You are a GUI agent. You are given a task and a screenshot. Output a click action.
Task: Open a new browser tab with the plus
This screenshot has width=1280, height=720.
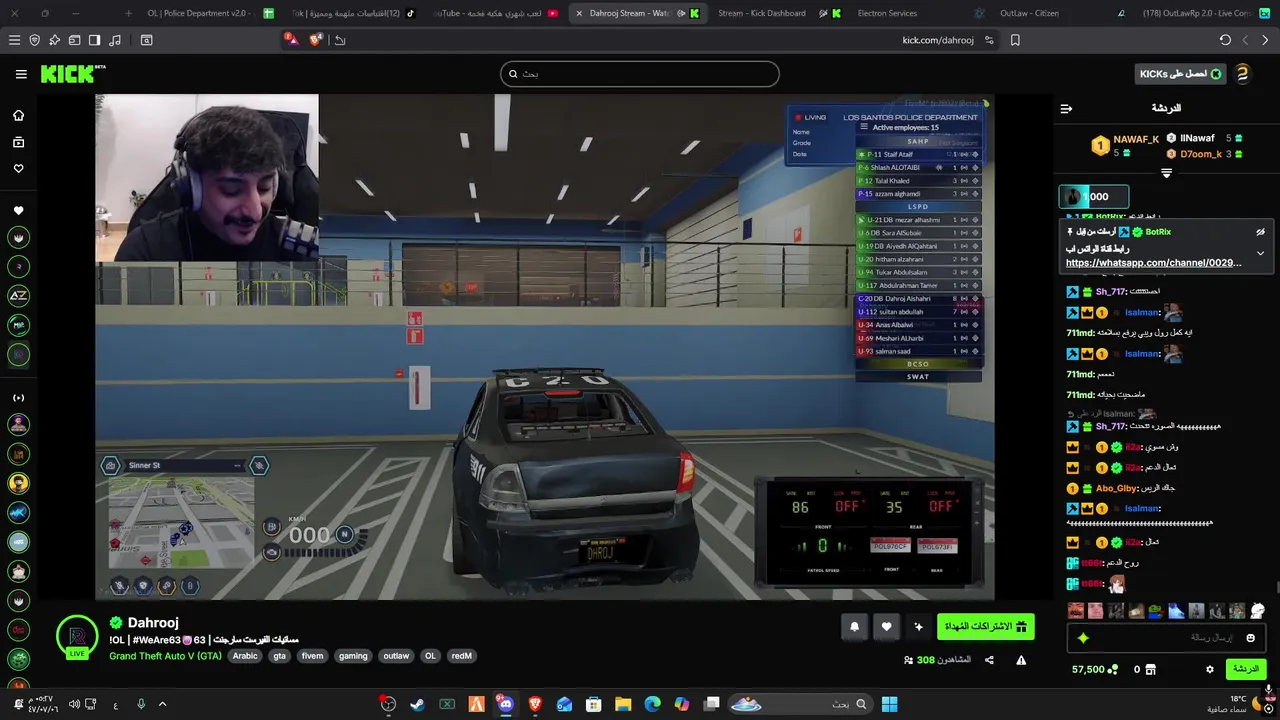coord(128,13)
